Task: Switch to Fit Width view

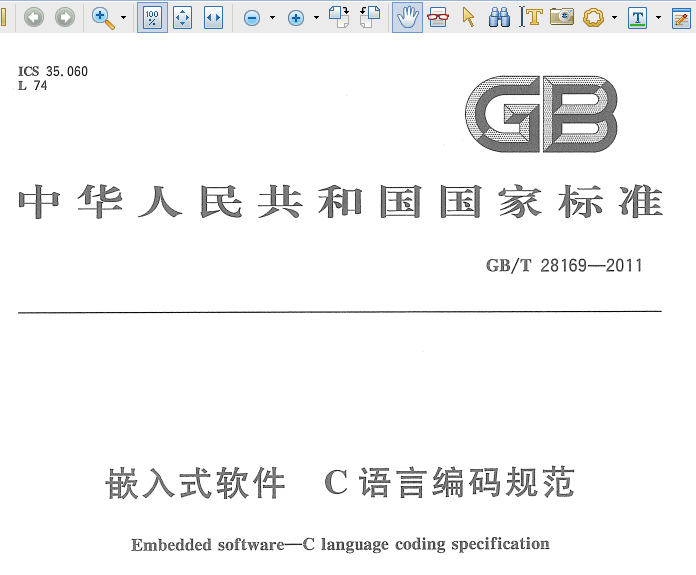Action: click(x=214, y=18)
